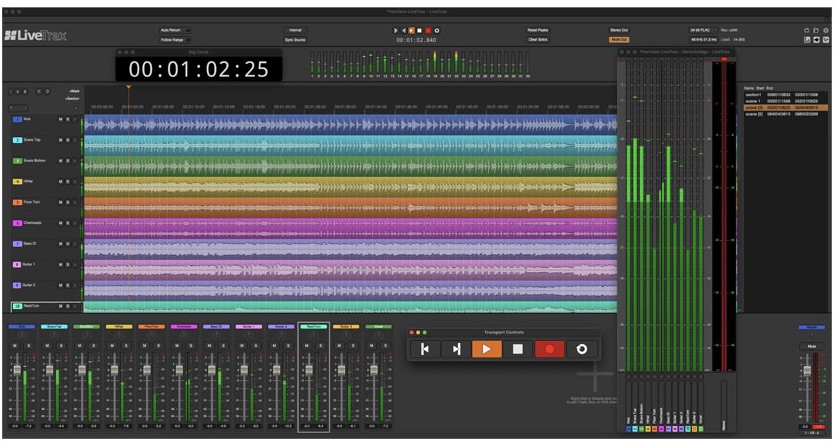
Task: Click the Stereo Out button
Action: point(619,30)
